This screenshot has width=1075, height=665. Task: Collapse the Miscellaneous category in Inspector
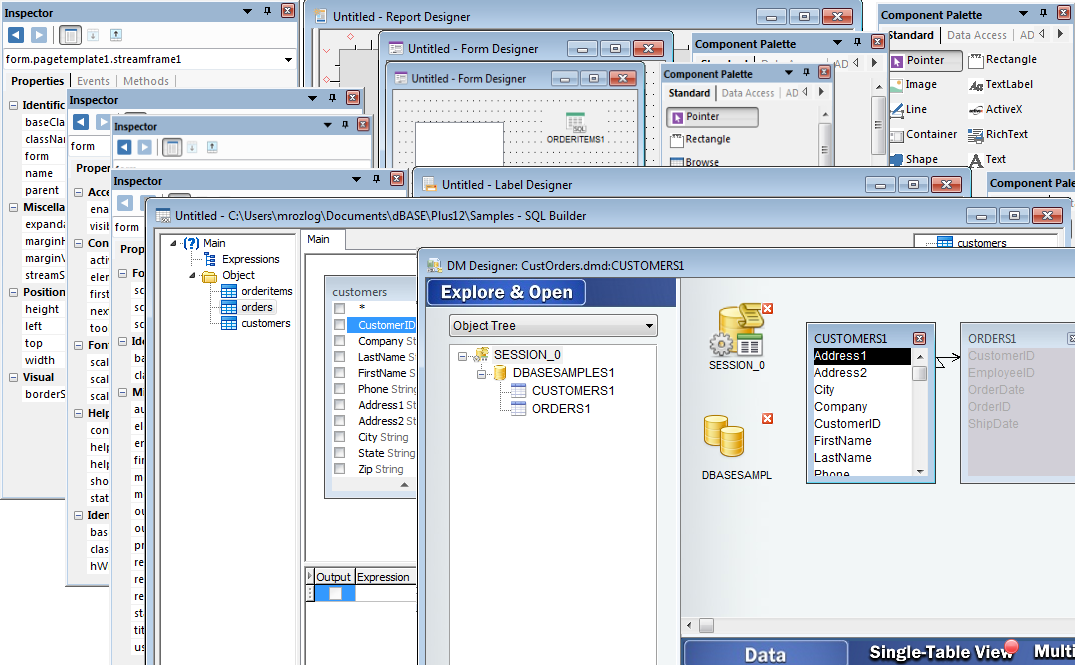pyautogui.click(x=14, y=208)
